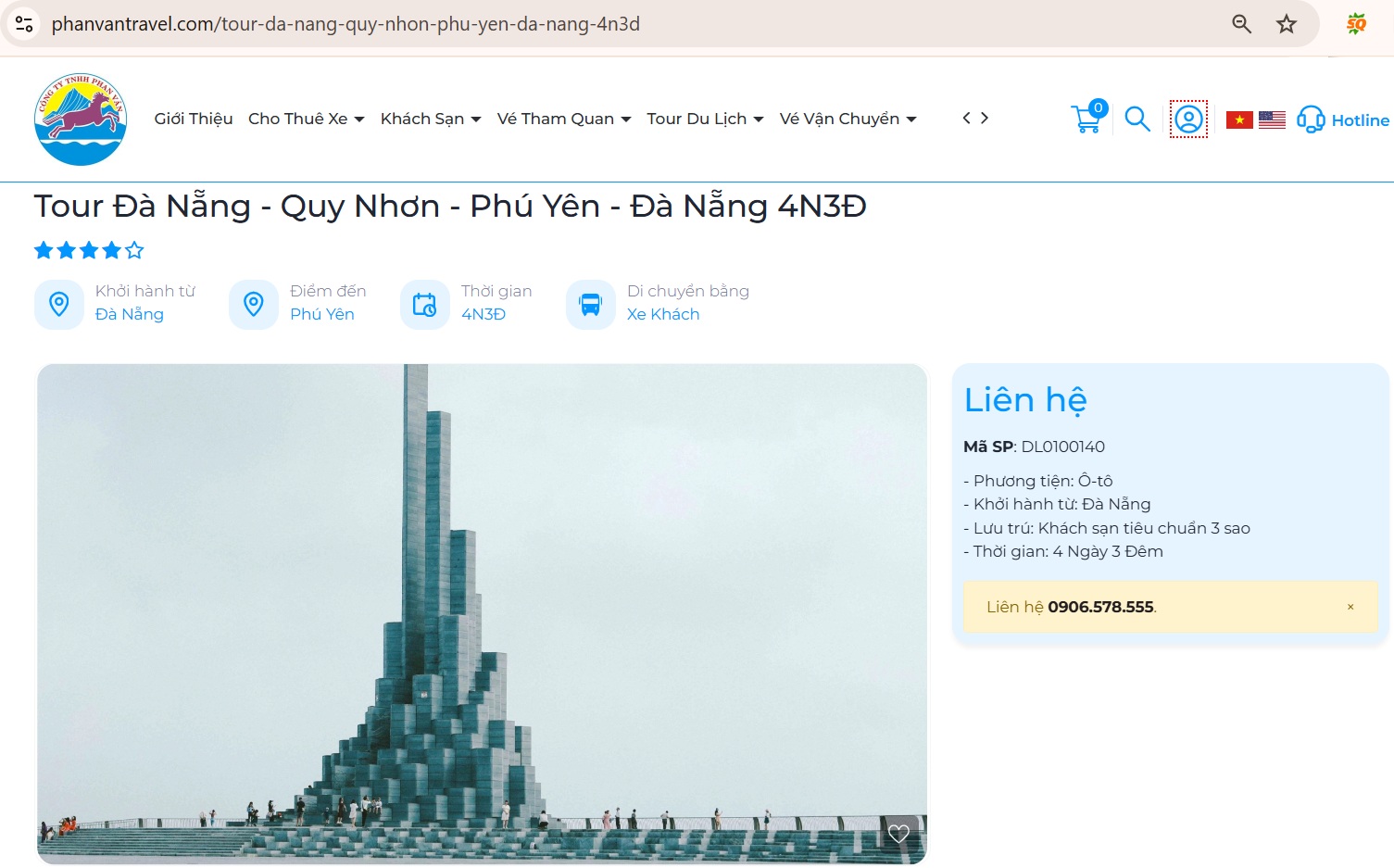Switch language to Vietnamese via Vietnam flag
Screen dimensions: 1394x868
point(1239,119)
